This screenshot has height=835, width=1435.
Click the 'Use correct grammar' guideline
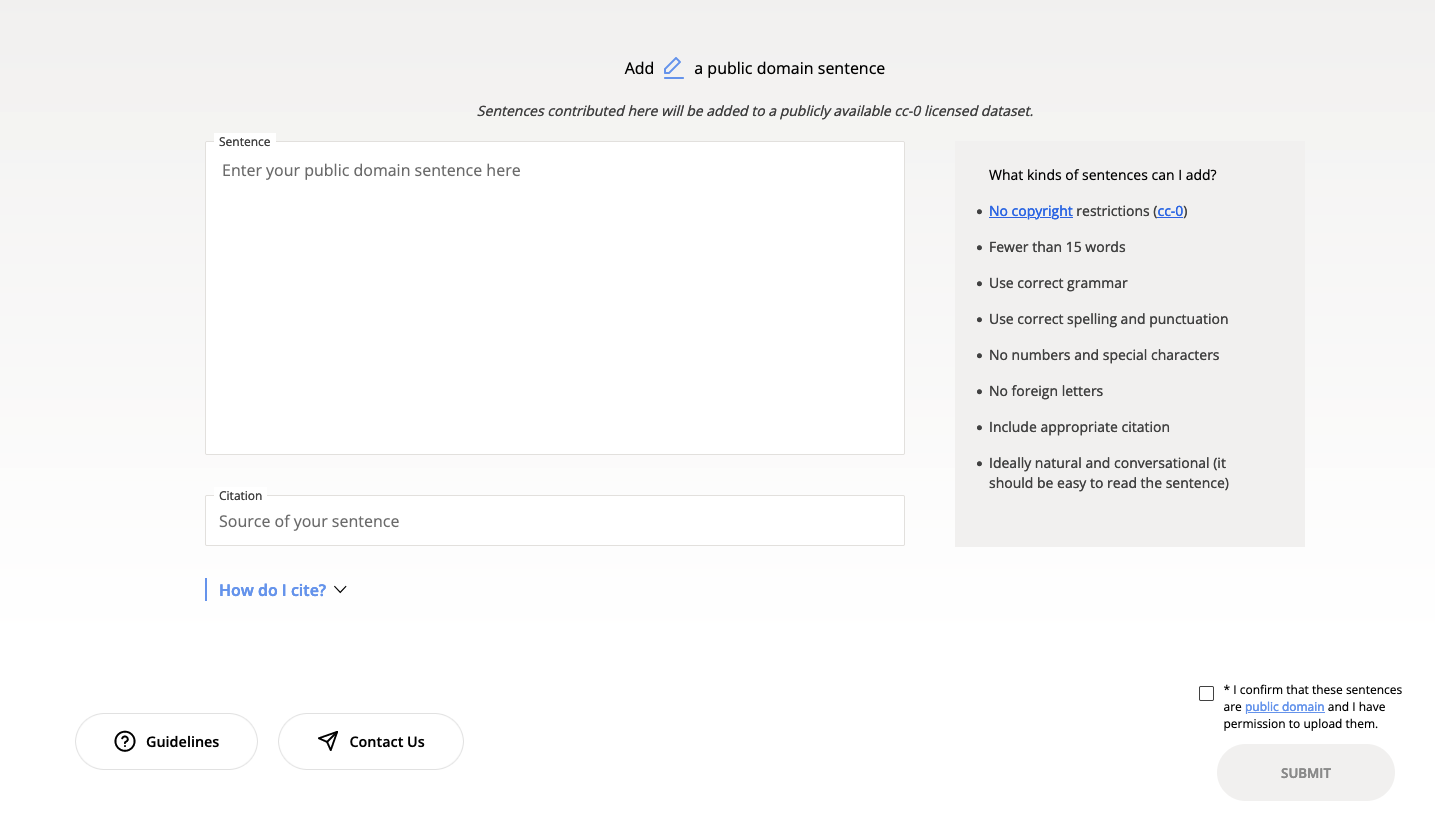click(x=1058, y=283)
